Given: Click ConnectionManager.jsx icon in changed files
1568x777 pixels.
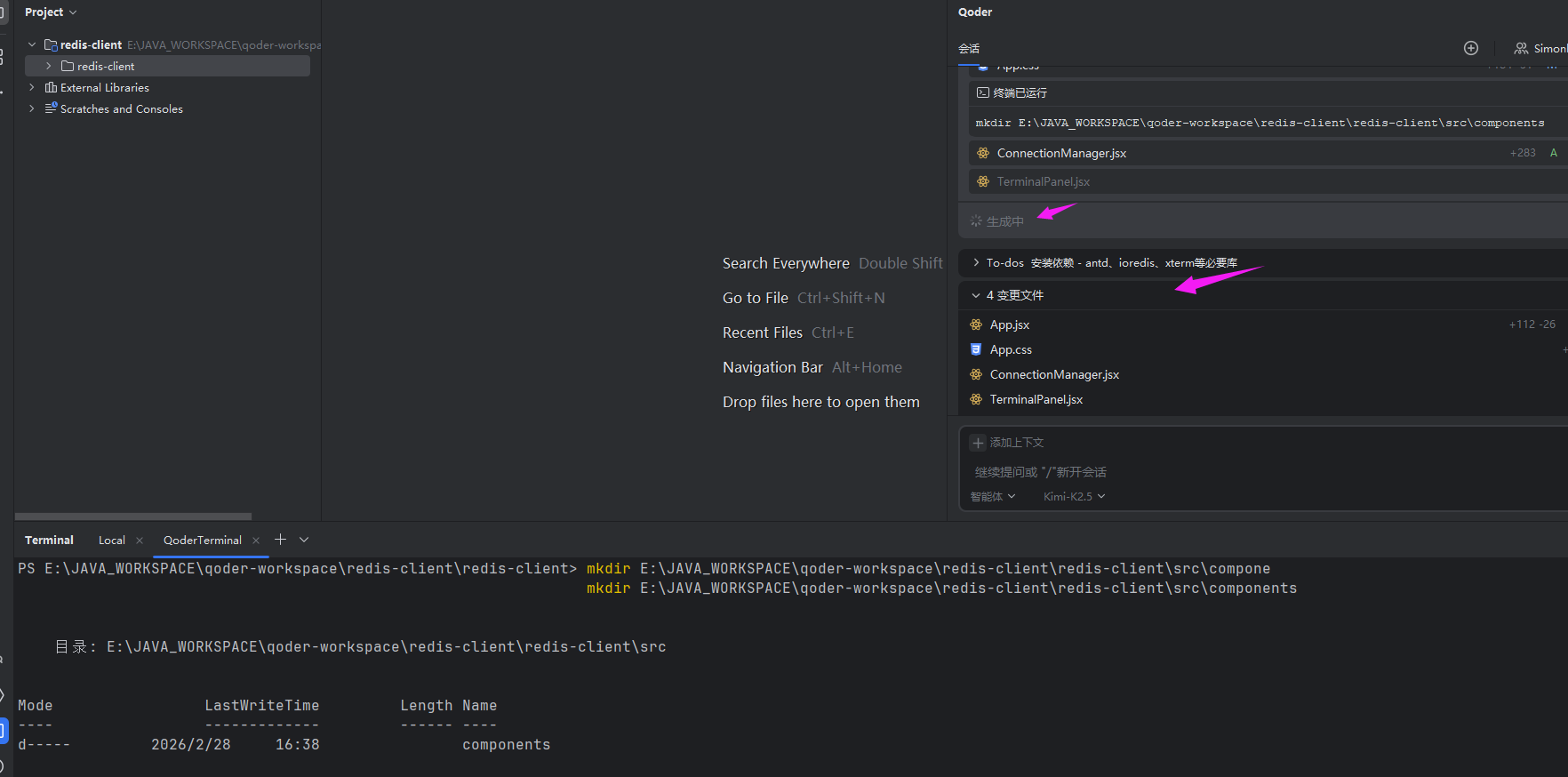Looking at the screenshot, I should click(976, 374).
